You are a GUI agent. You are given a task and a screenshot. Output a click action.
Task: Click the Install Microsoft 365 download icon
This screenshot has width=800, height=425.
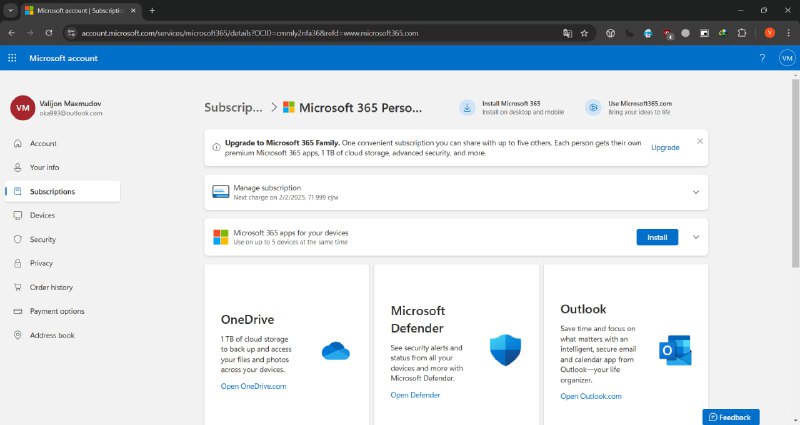click(467, 108)
